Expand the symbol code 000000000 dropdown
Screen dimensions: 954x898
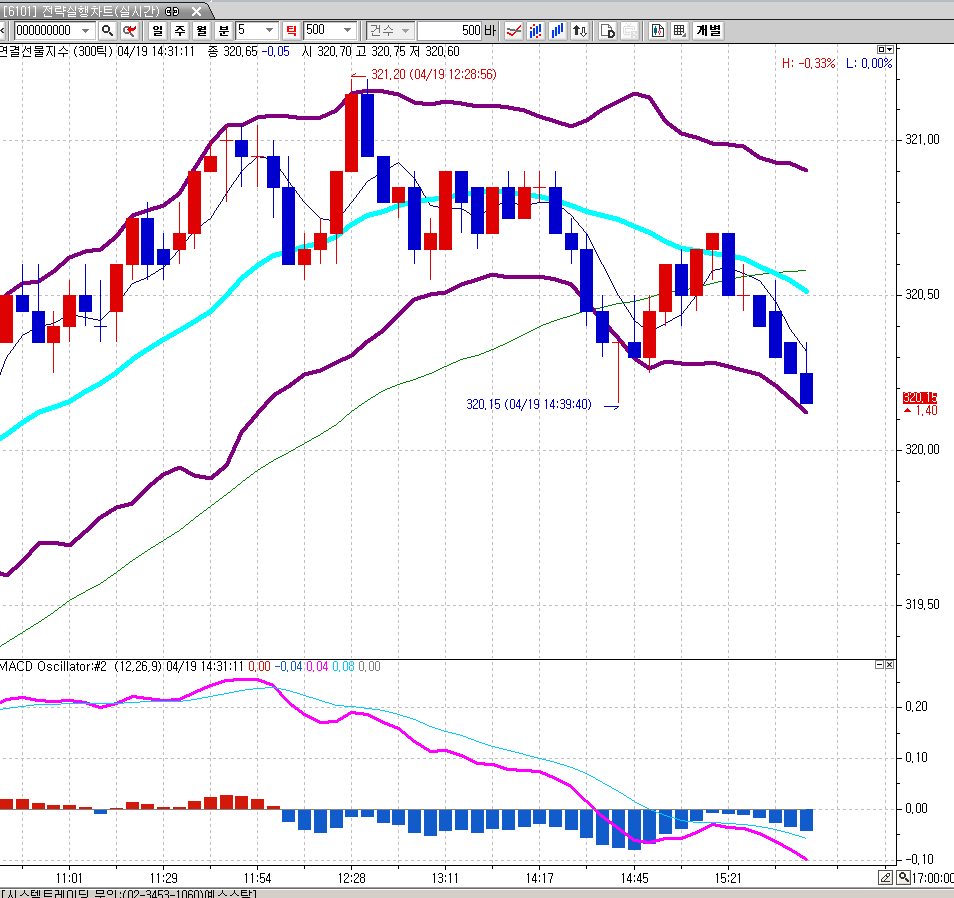click(x=85, y=30)
